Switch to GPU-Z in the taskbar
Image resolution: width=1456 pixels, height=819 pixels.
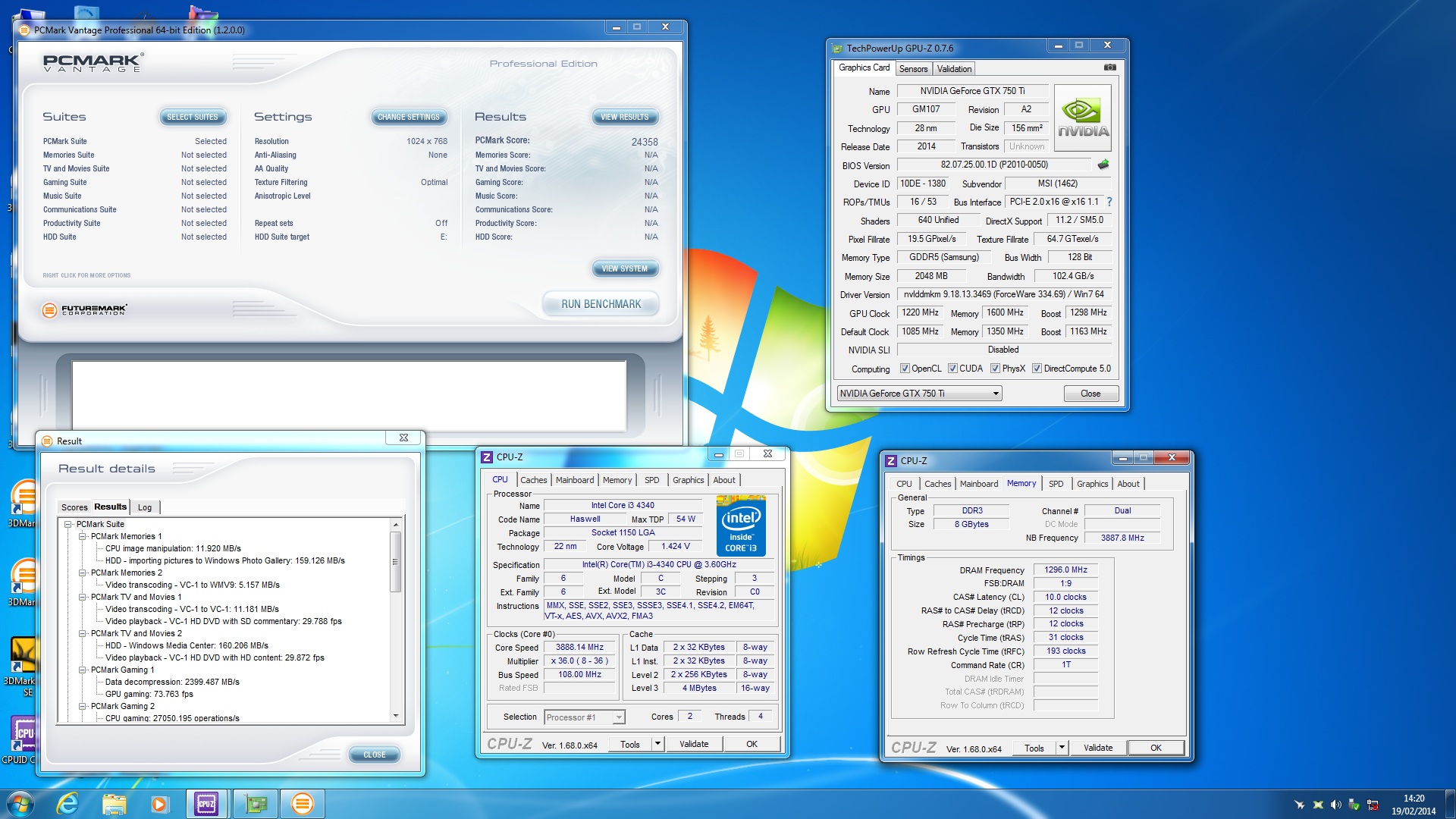point(256,804)
